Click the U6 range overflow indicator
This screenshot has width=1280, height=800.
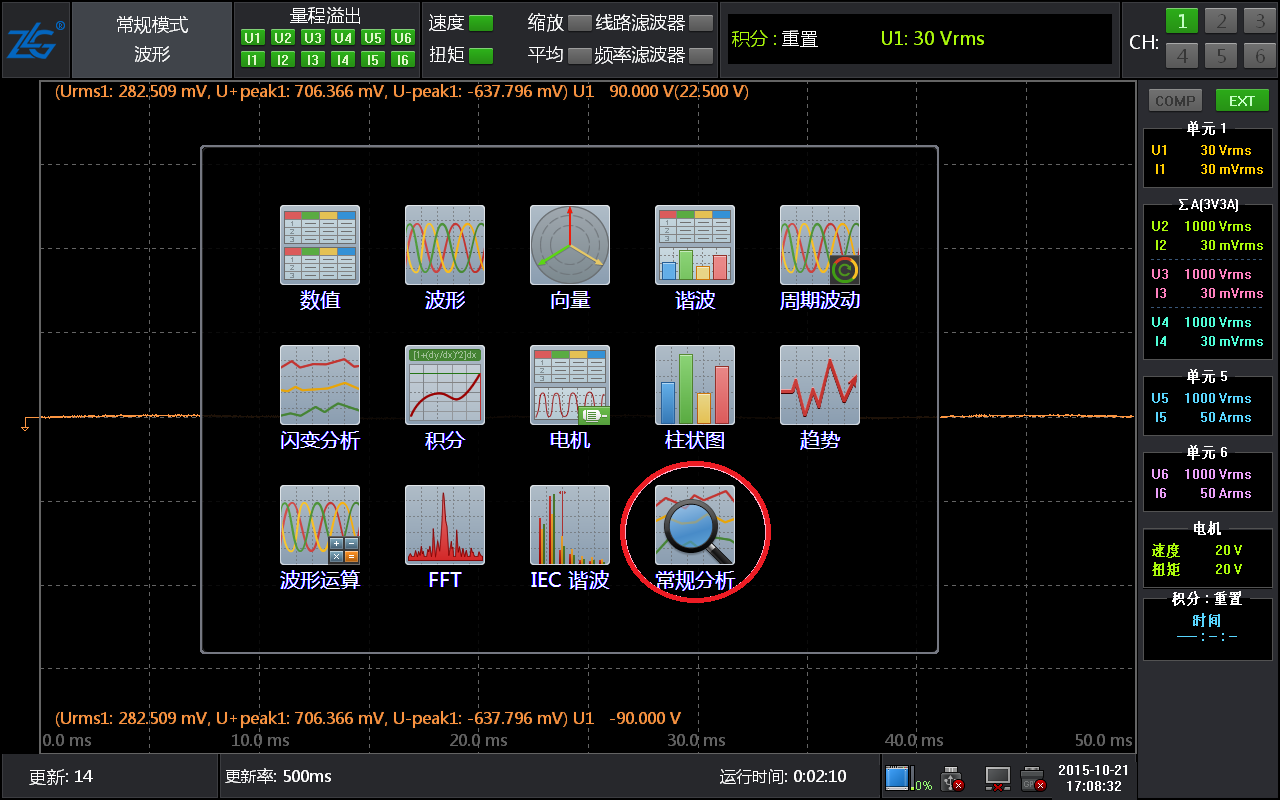[x=403, y=38]
